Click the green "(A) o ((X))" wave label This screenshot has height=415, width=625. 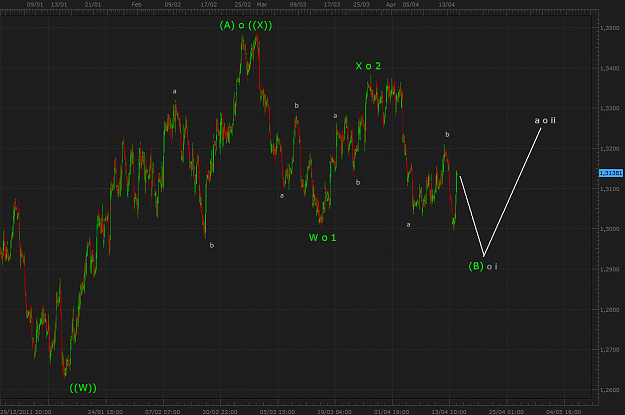click(246, 26)
